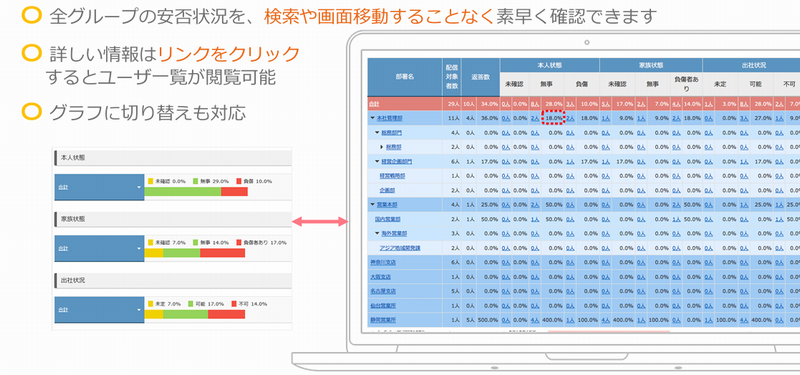Collapse the 営業本部 department row
Viewport: 800px width, 375px height.
click(x=373, y=205)
